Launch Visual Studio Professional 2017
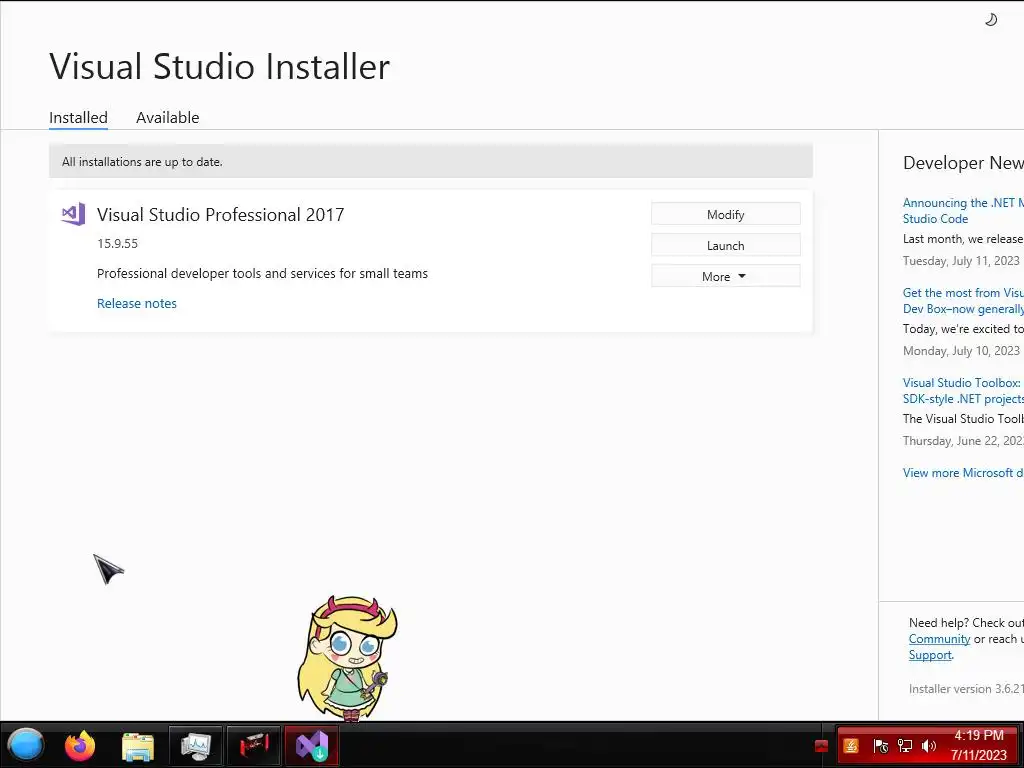This screenshot has width=1024, height=768. (726, 246)
